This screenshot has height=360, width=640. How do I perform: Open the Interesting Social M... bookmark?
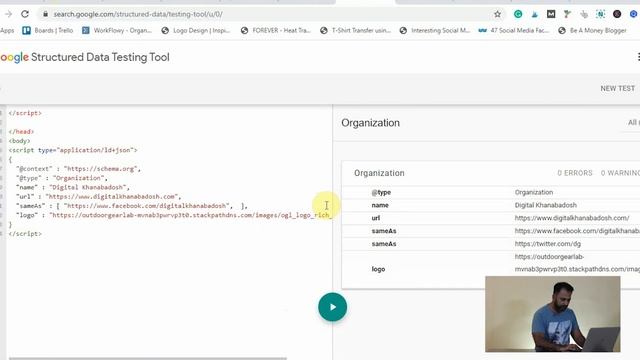(x=435, y=30)
